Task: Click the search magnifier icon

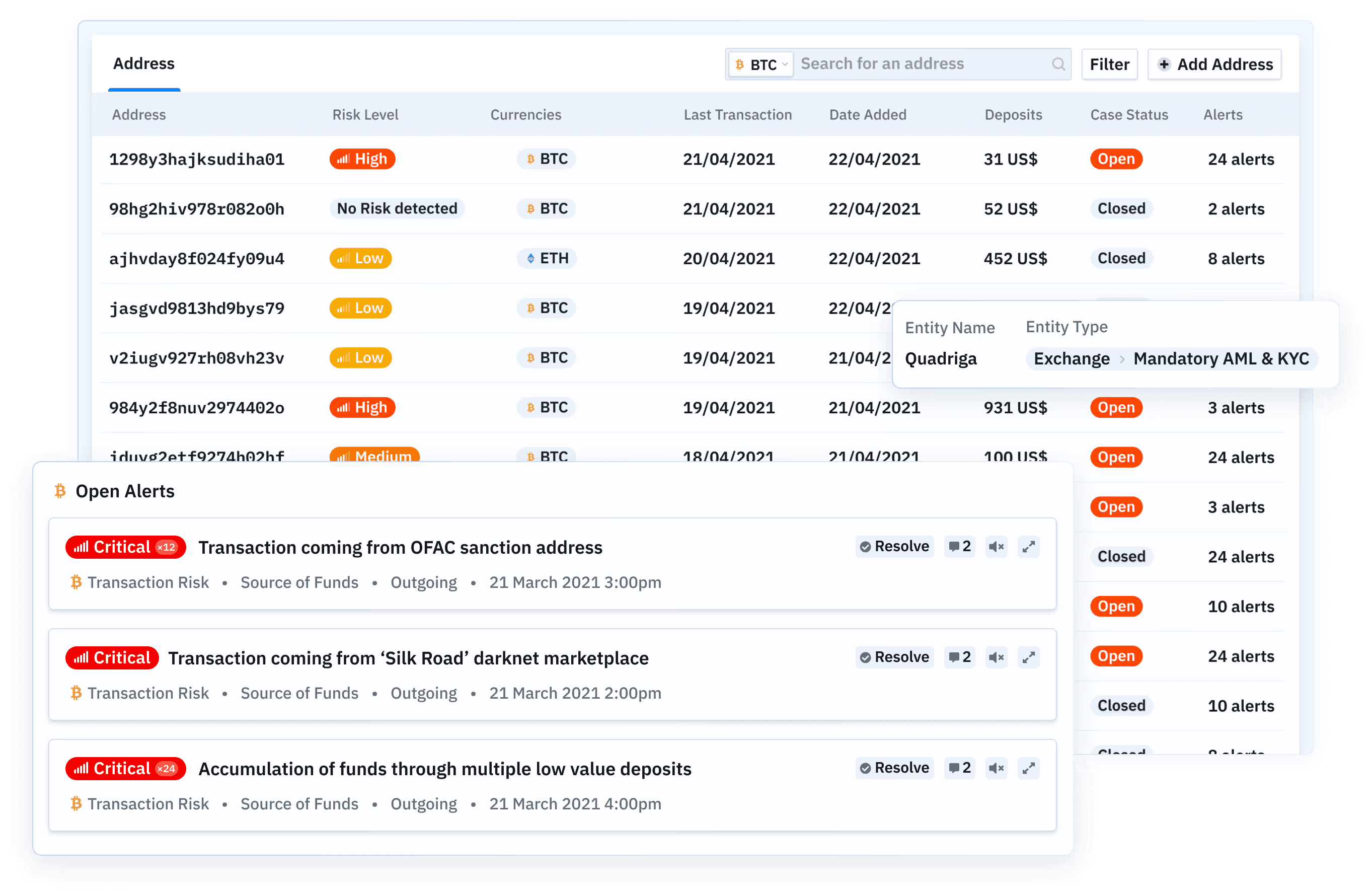Action: (1058, 64)
